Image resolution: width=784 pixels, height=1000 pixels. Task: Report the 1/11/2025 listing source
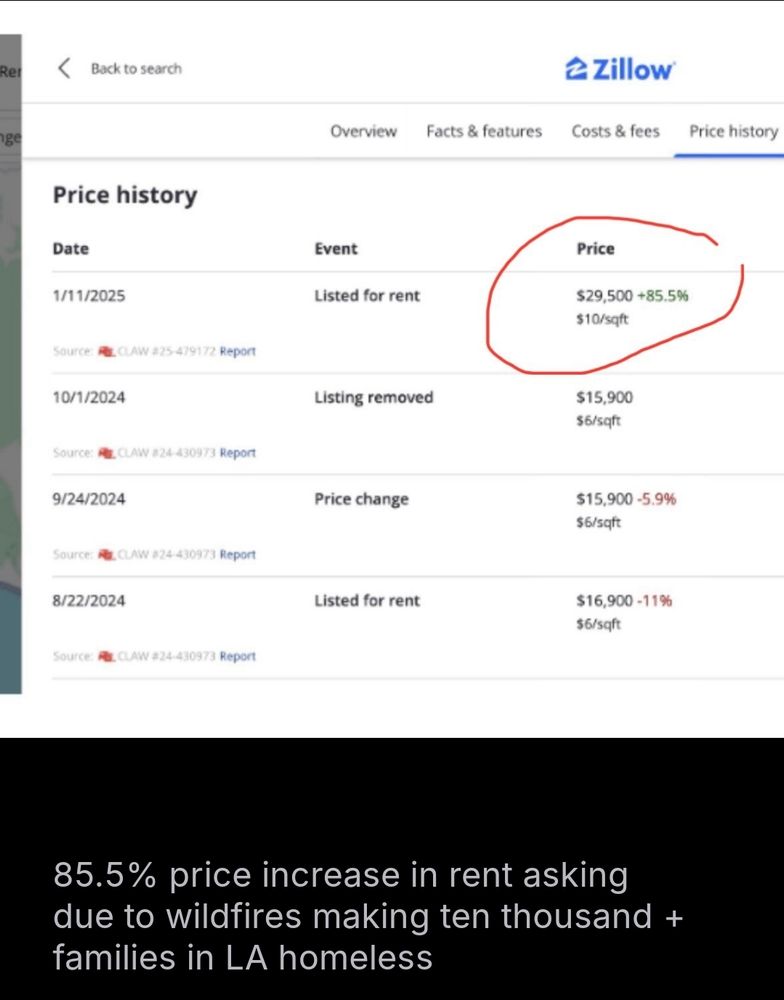237,351
